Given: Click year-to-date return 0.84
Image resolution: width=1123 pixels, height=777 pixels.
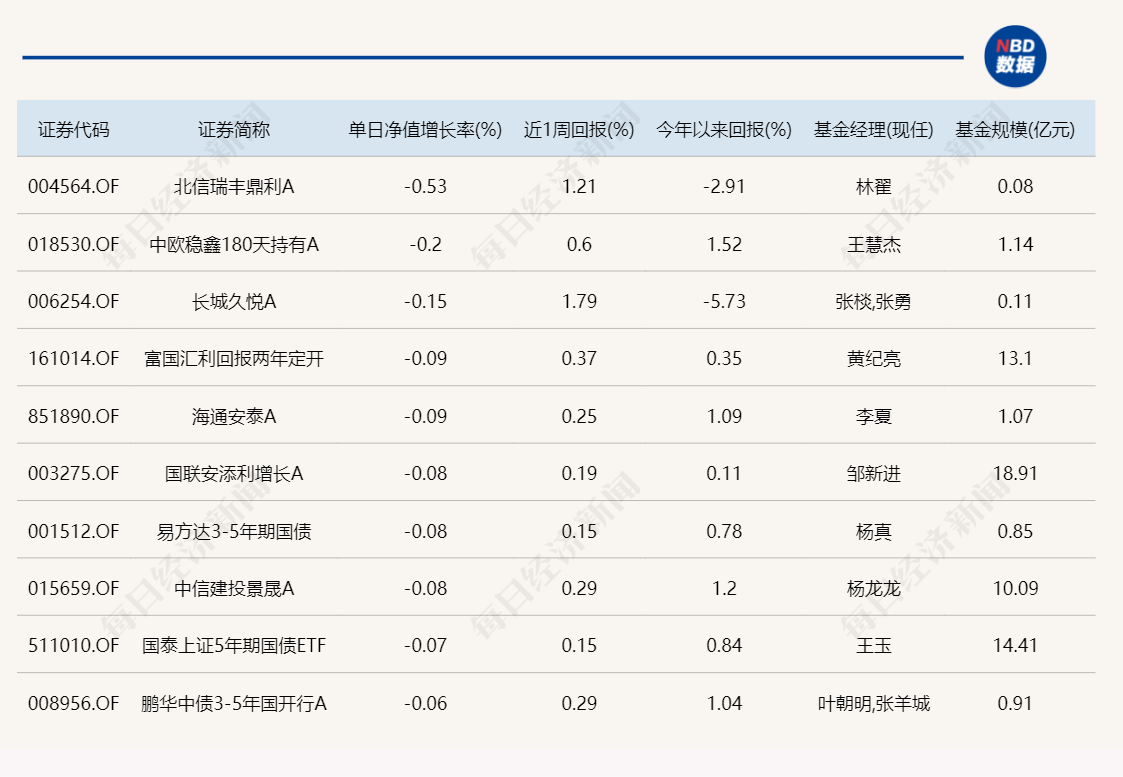Looking at the screenshot, I should coord(724,645).
